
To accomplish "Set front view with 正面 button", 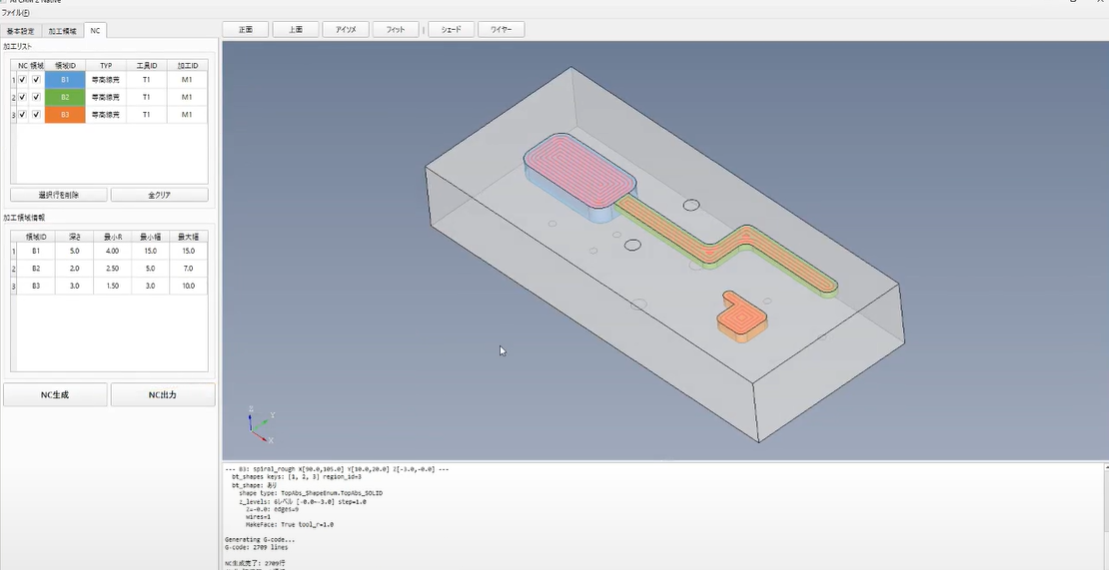I will click(245, 30).
